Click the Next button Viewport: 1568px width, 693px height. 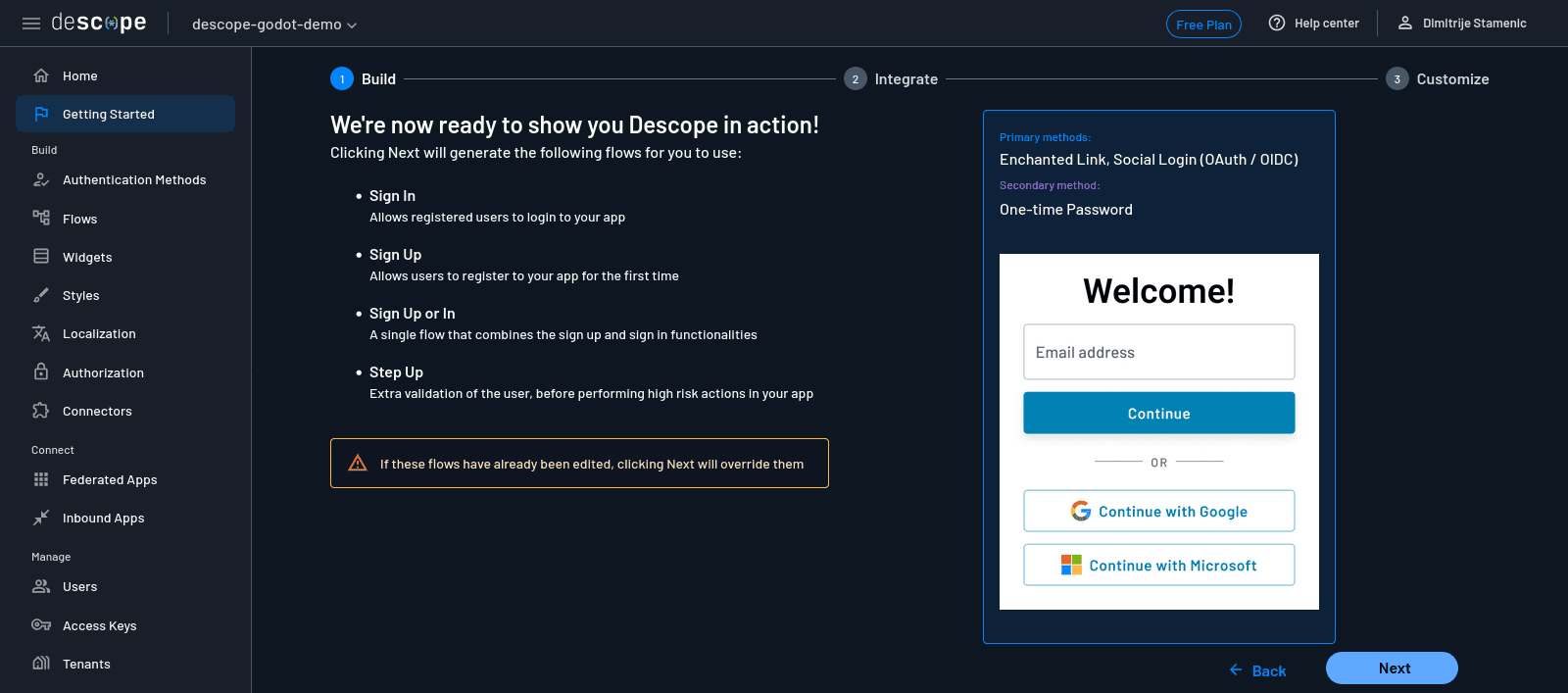pos(1392,668)
